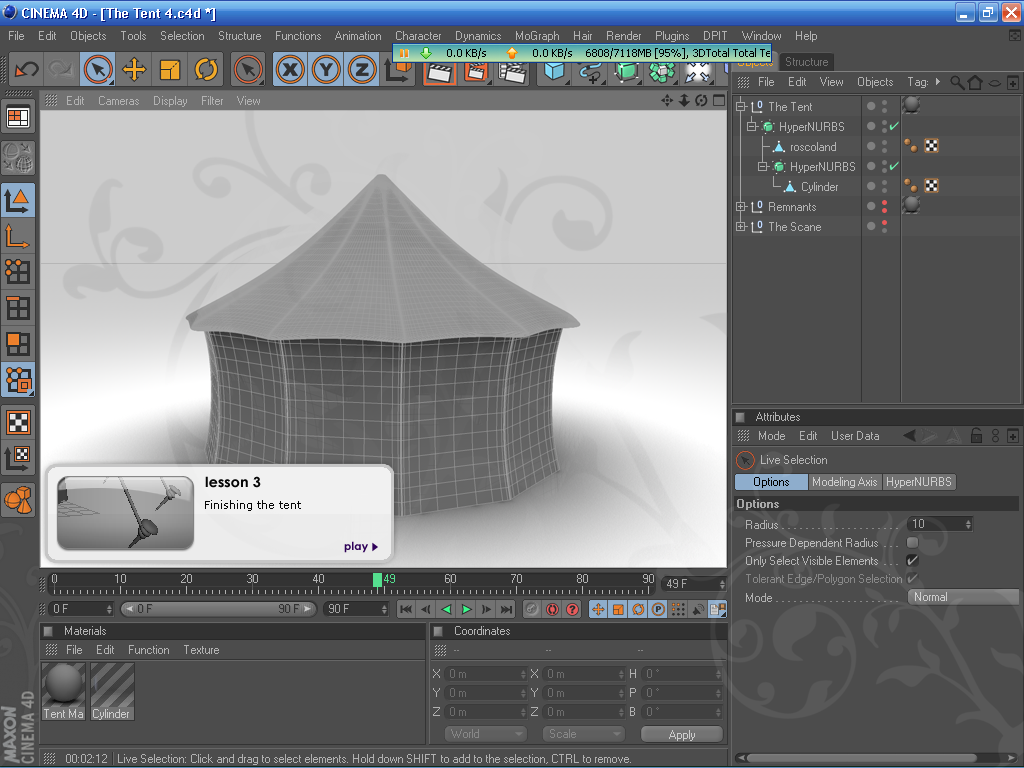Click the record keyframe button

click(x=552, y=609)
